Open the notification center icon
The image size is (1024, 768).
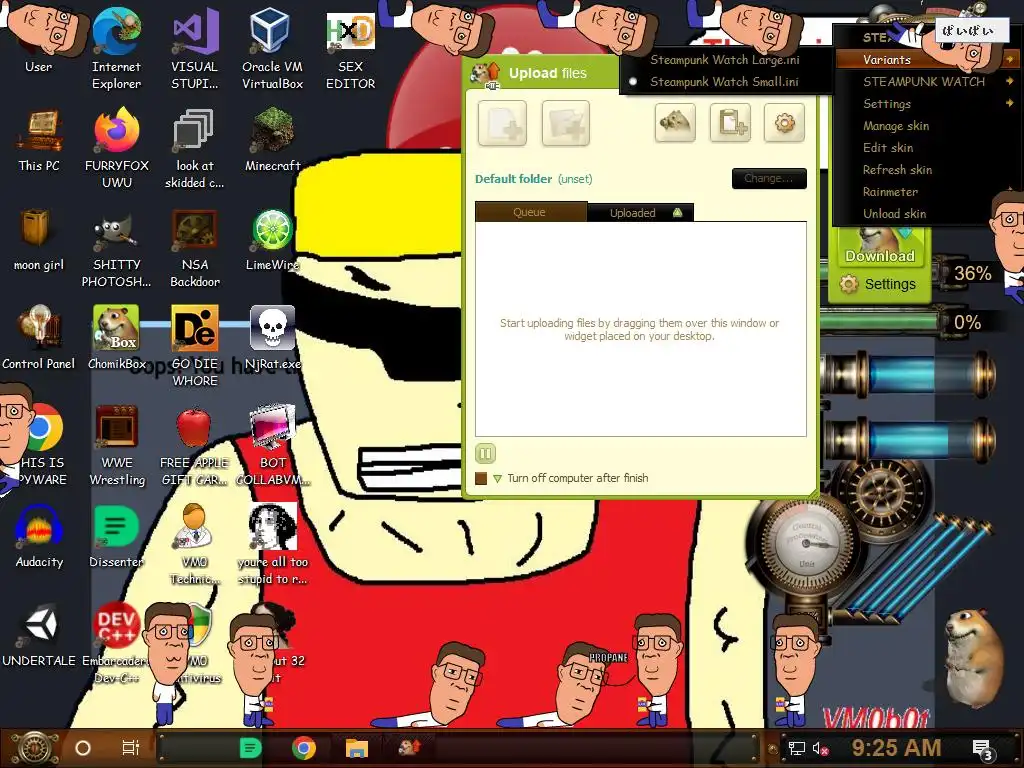984,749
